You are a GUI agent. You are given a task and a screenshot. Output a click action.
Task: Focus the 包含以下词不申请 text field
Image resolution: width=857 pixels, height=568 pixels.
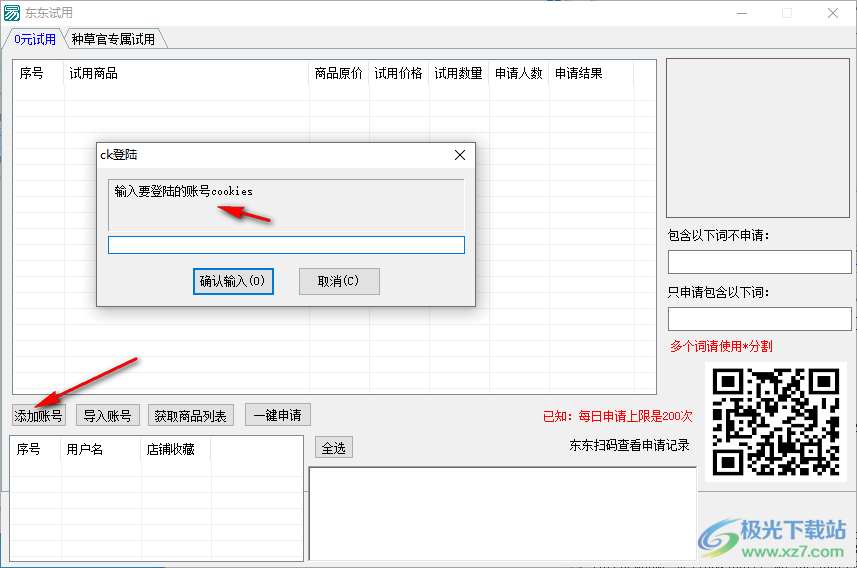pyautogui.click(x=760, y=262)
